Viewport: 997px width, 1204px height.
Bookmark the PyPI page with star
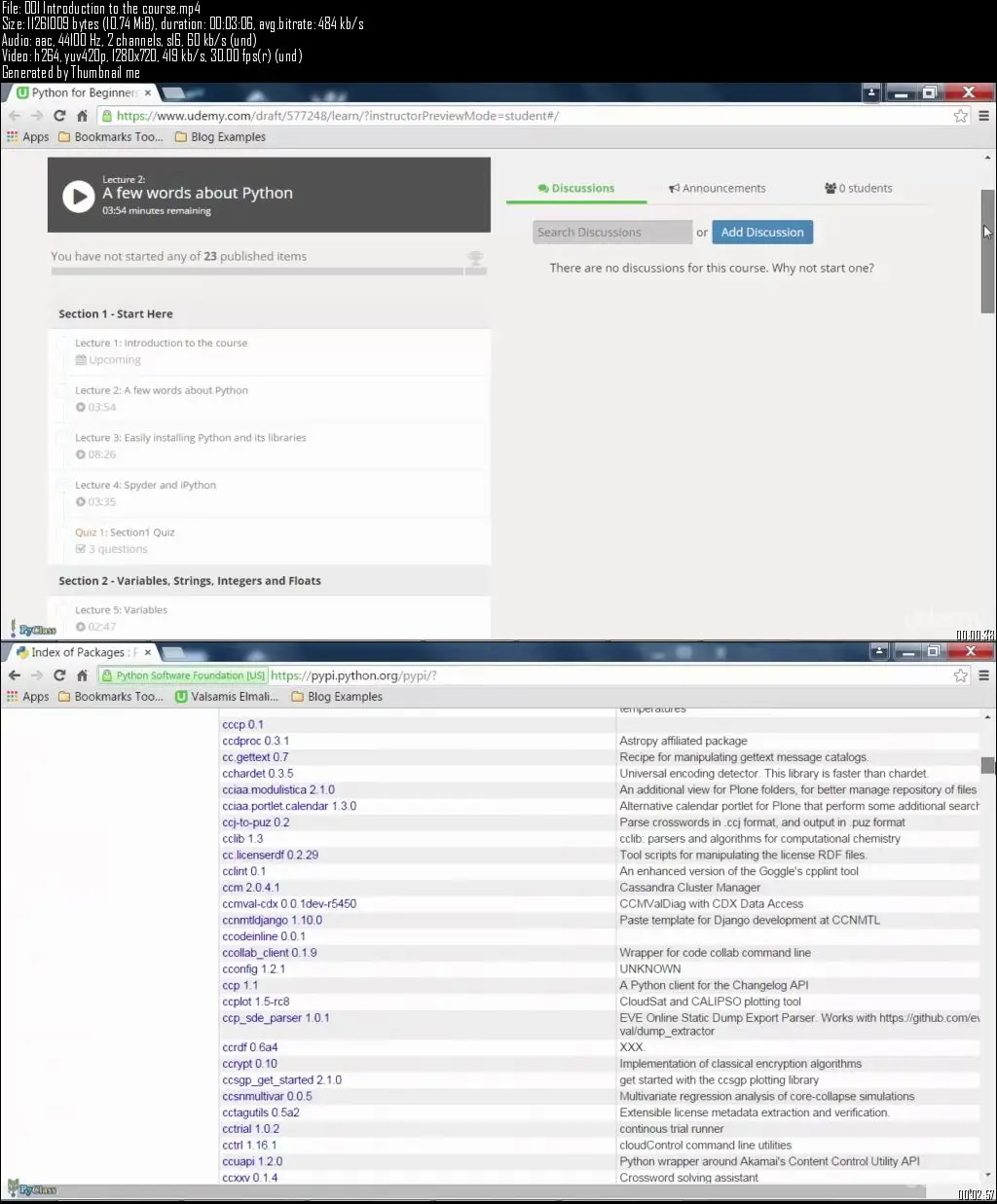click(x=961, y=675)
